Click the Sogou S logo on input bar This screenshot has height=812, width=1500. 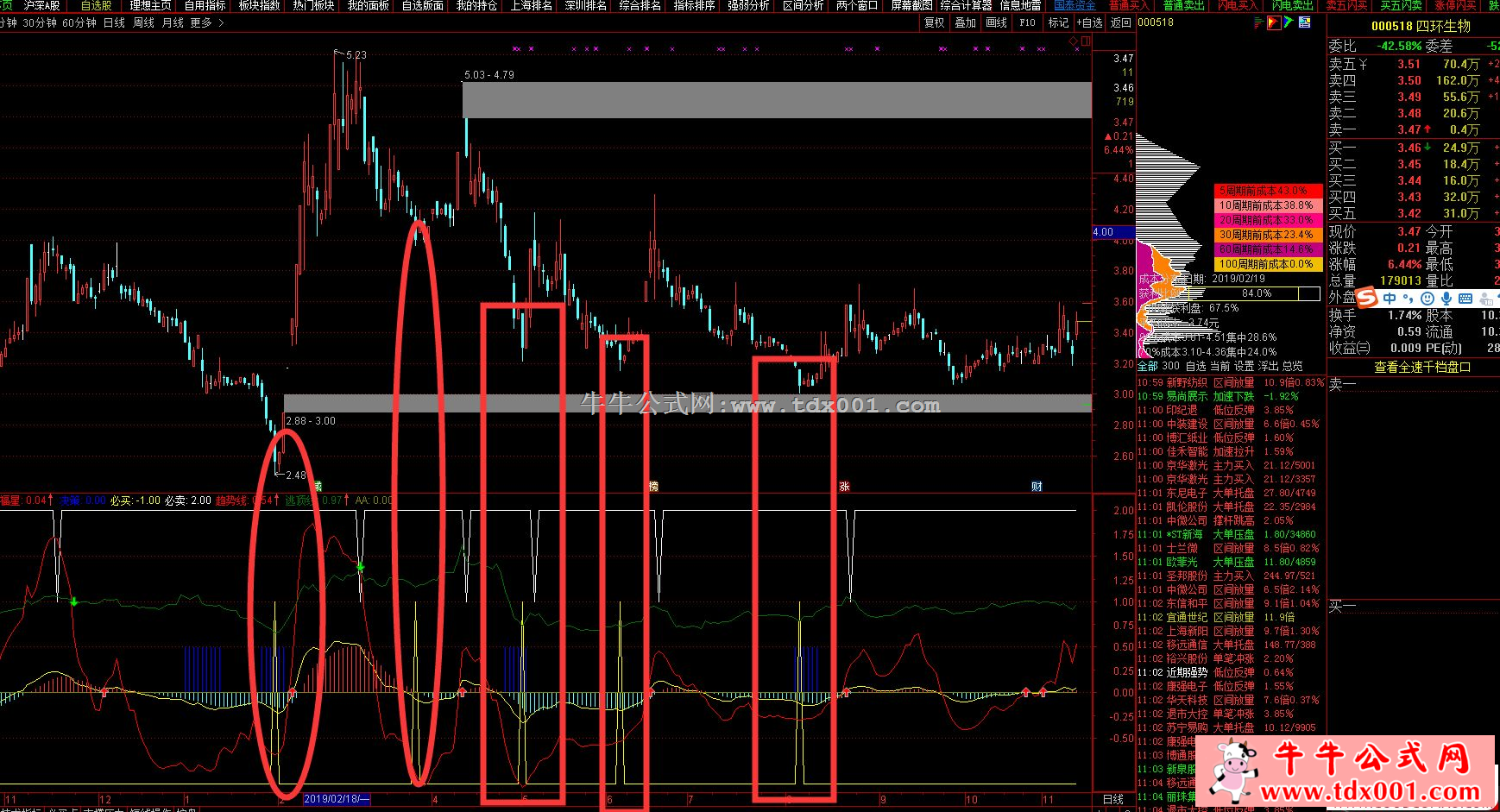pos(1368,299)
